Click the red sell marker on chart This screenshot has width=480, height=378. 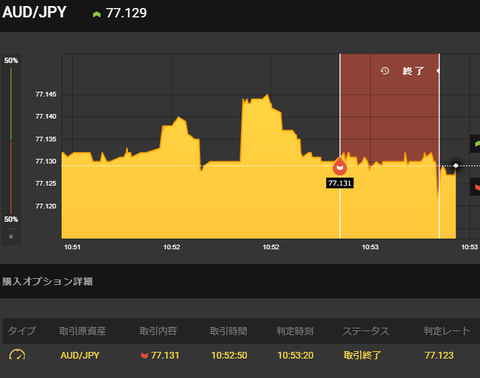point(340,166)
